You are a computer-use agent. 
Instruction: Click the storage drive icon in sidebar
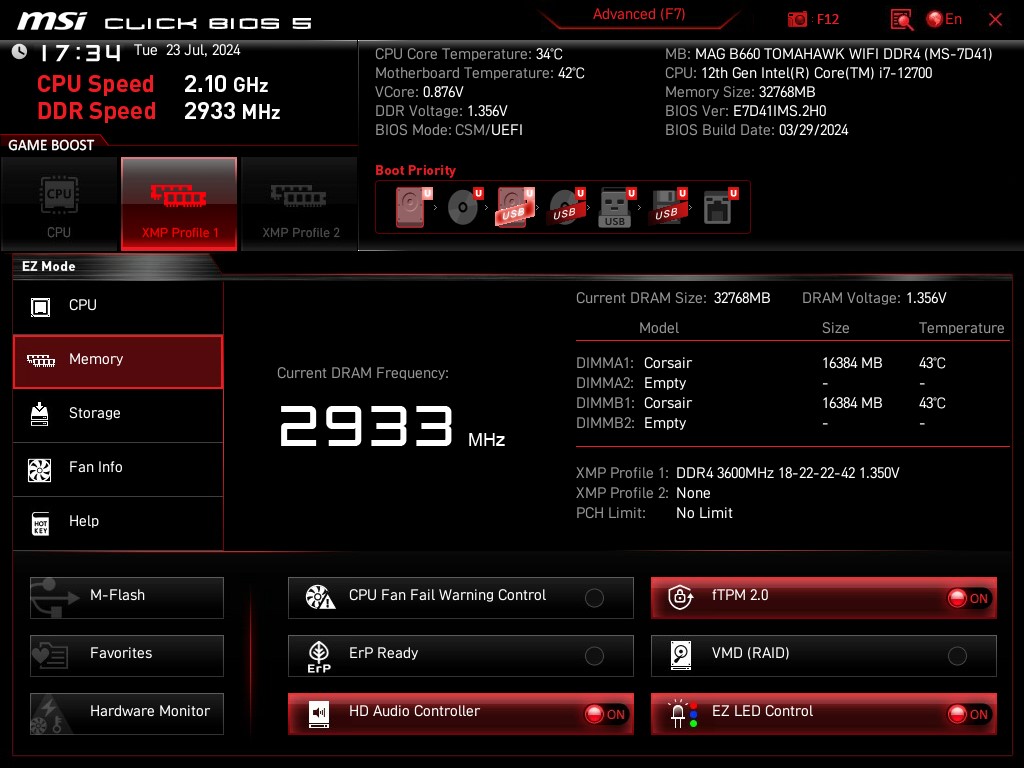[40, 414]
